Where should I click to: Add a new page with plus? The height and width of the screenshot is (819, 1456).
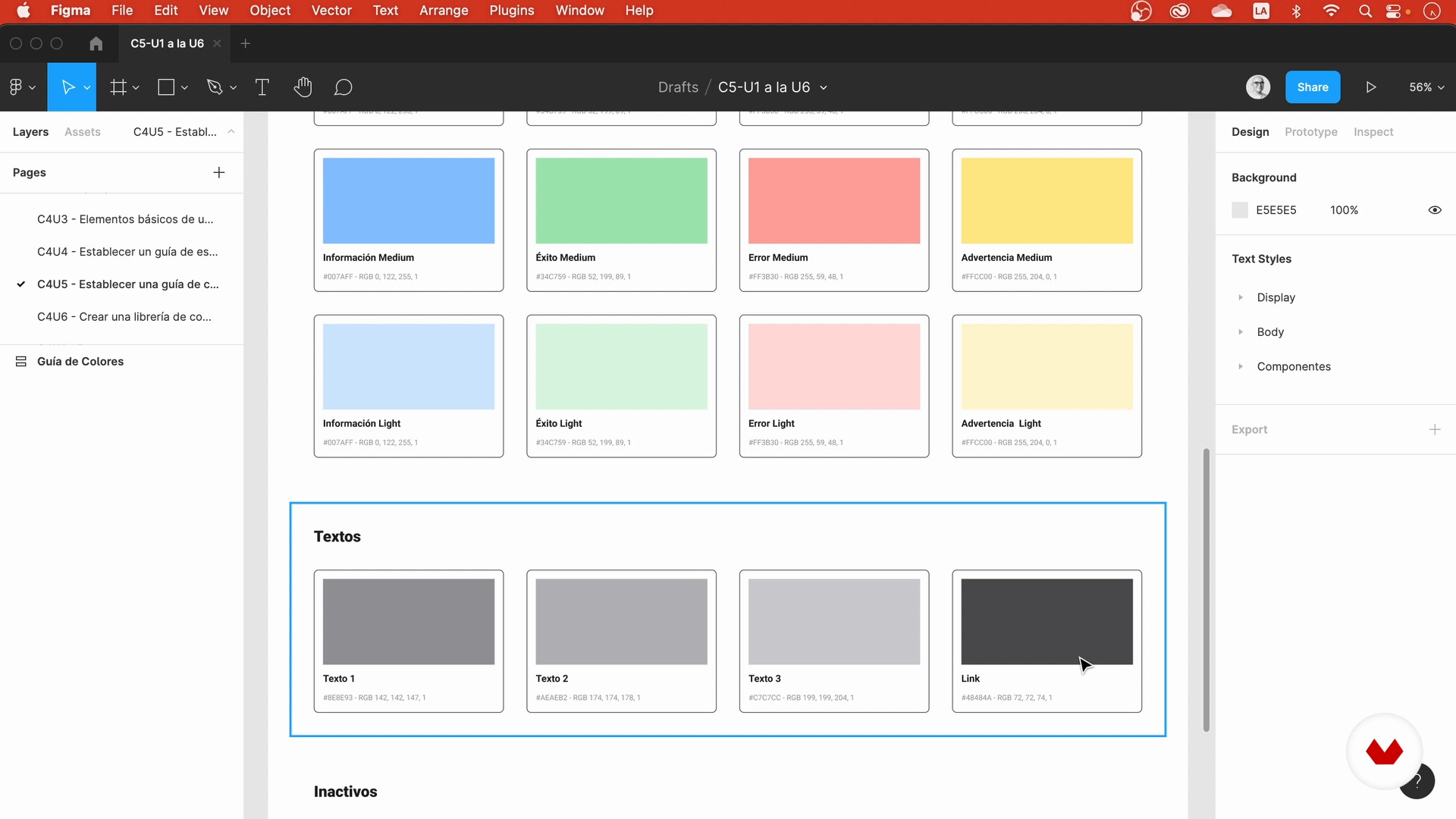tap(219, 173)
